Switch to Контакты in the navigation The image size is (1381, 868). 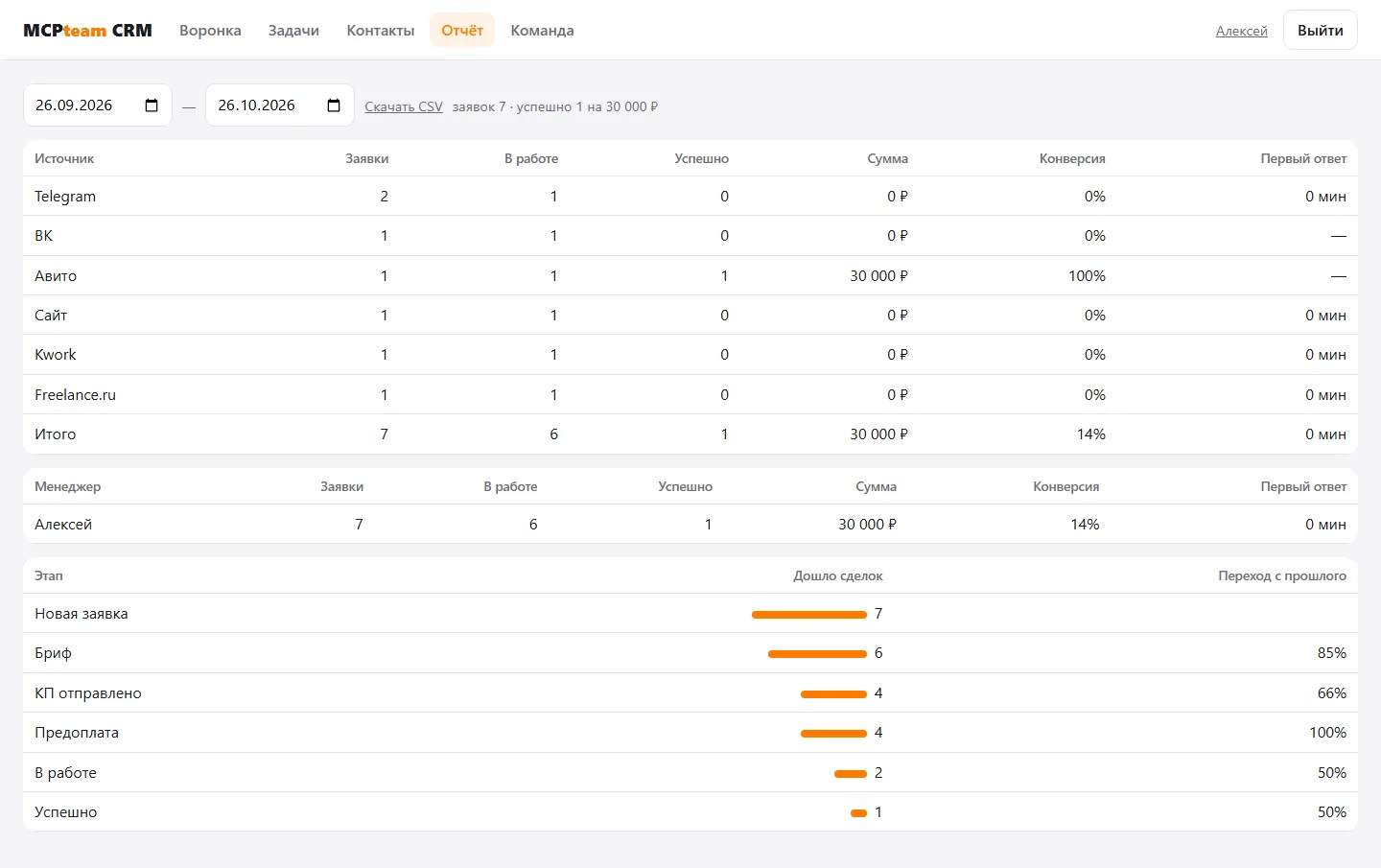pos(381,31)
